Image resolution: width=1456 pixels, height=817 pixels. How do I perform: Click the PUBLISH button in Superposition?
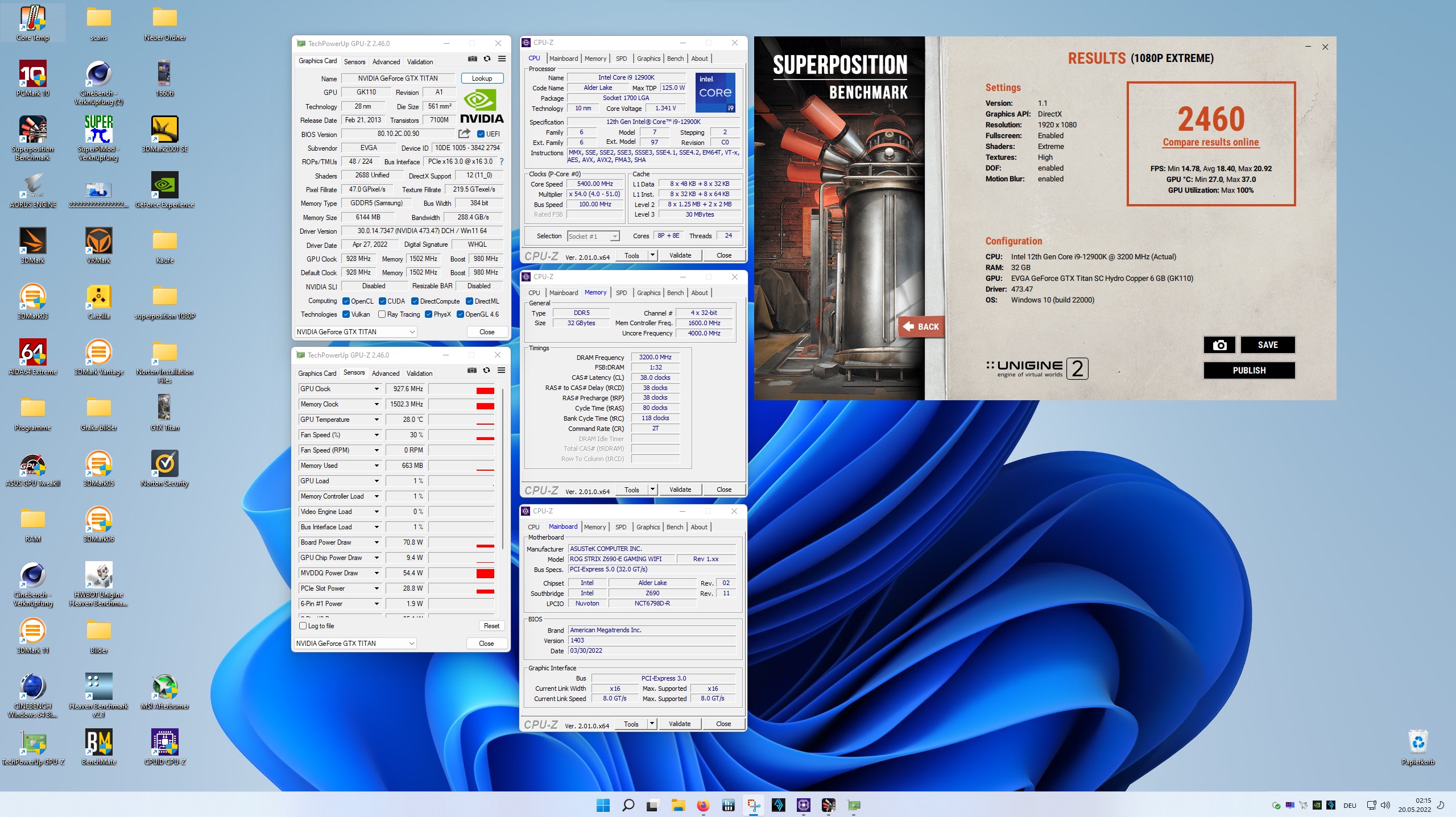pyautogui.click(x=1250, y=370)
